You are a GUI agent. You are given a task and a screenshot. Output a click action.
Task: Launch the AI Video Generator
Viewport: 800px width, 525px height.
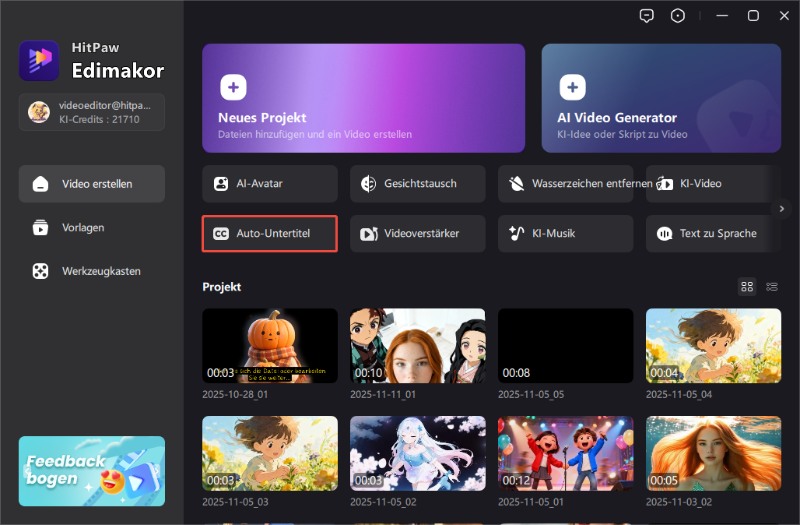pyautogui.click(x=661, y=97)
